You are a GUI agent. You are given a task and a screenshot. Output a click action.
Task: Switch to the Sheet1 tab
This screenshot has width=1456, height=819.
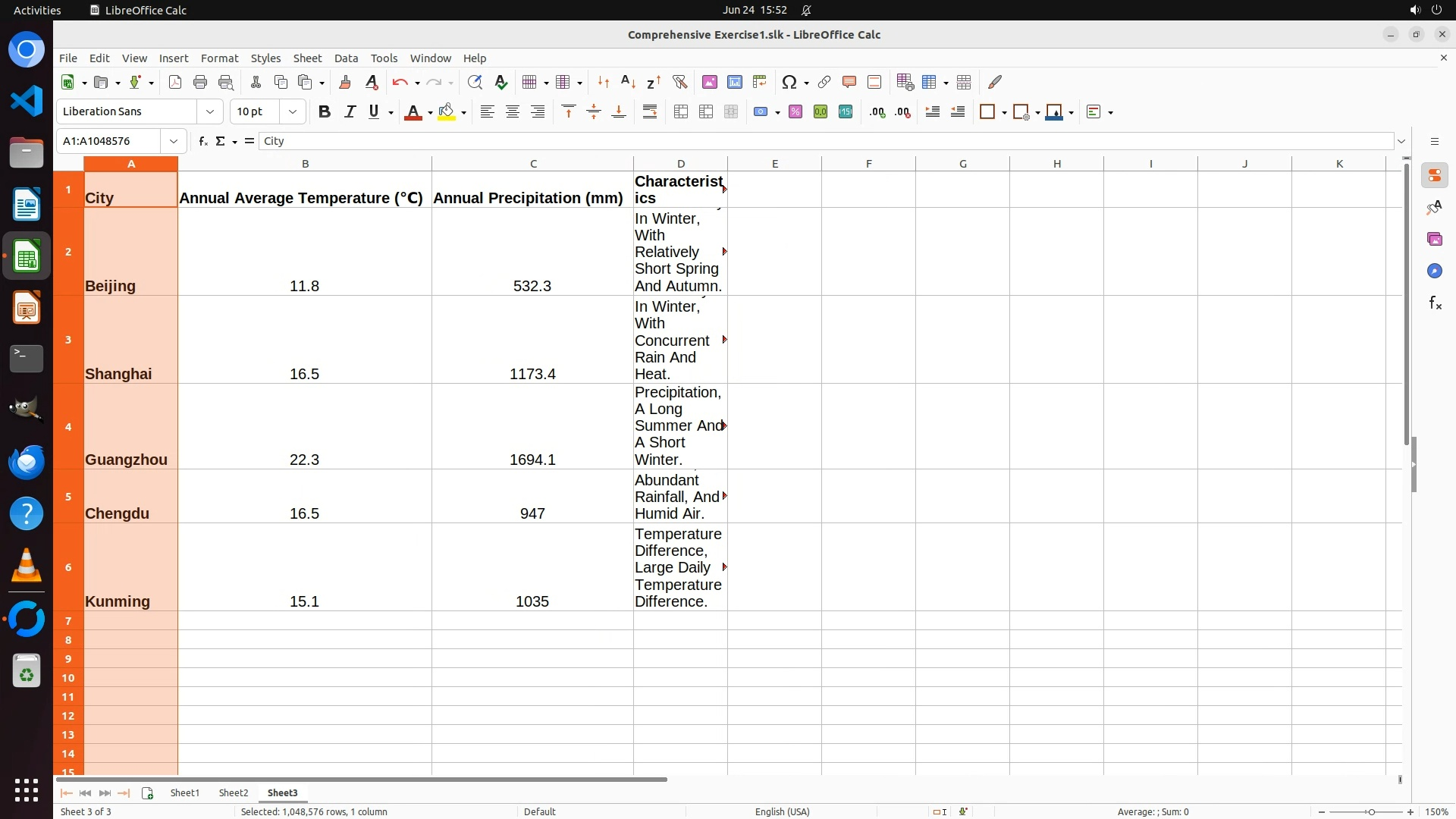[x=184, y=792]
